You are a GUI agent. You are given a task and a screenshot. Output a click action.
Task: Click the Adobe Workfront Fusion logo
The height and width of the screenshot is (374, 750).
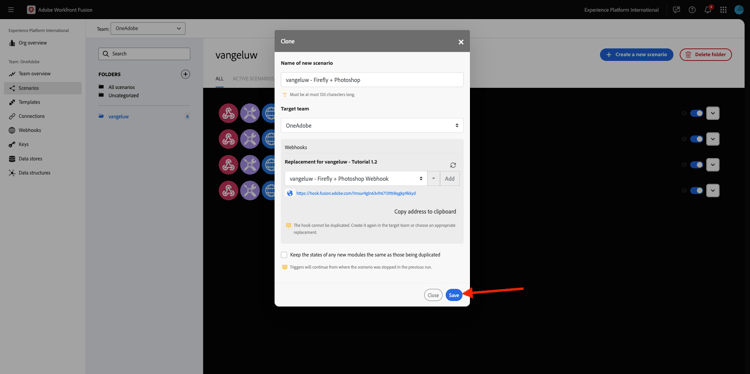pos(31,10)
